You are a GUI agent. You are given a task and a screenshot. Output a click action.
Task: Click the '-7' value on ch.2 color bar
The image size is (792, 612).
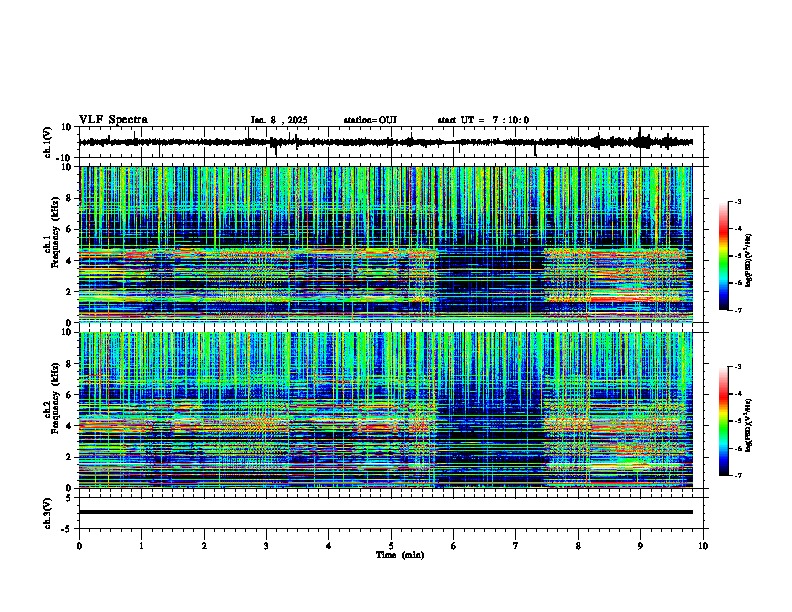tap(737, 476)
